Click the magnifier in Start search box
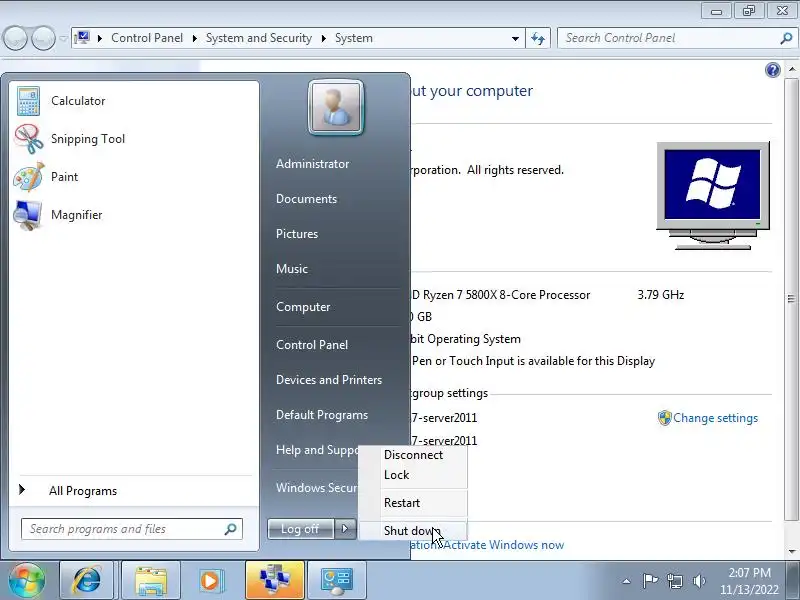Viewport: 800px width, 600px height. [x=231, y=529]
